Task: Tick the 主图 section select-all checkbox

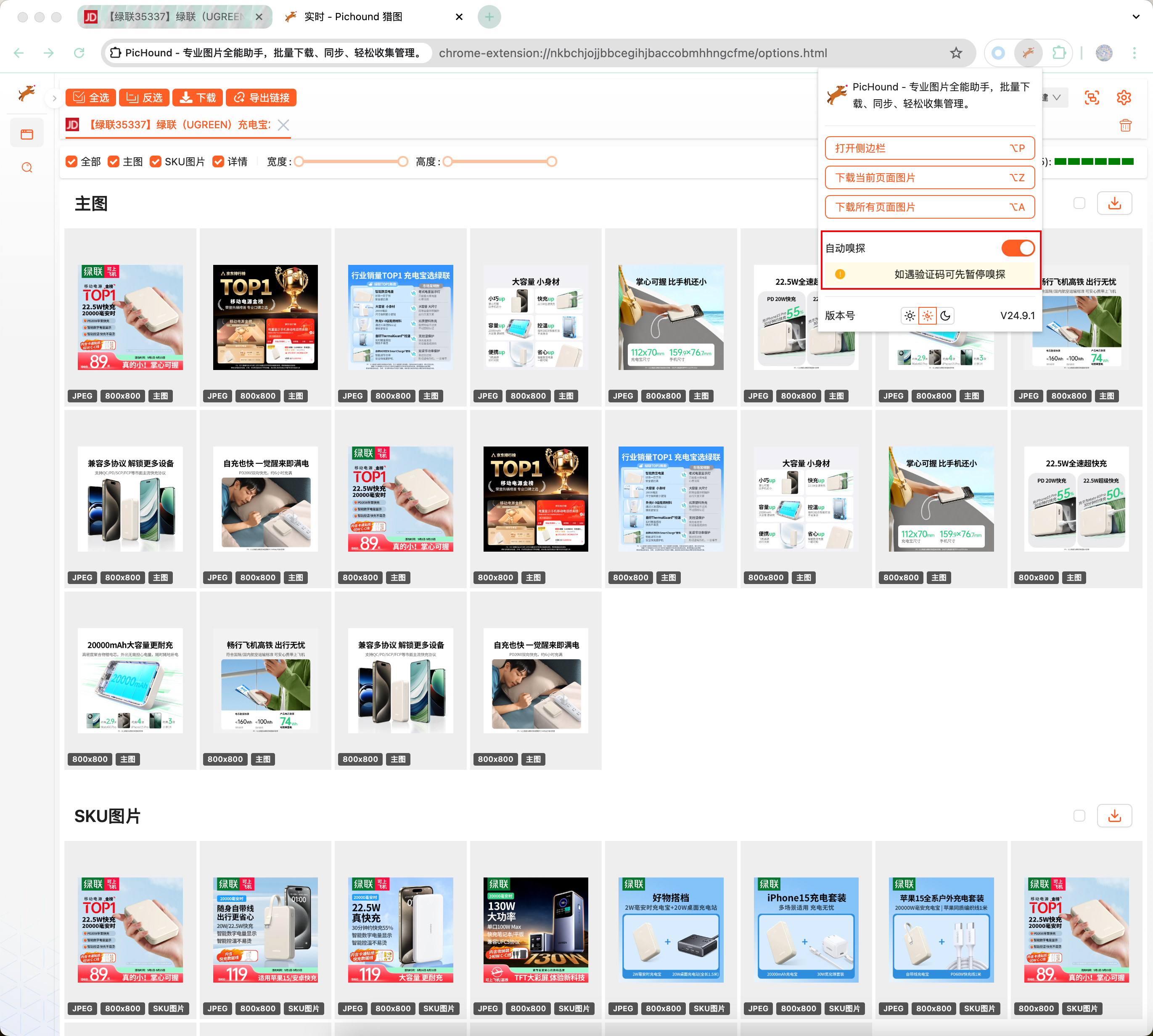Action: [1079, 203]
